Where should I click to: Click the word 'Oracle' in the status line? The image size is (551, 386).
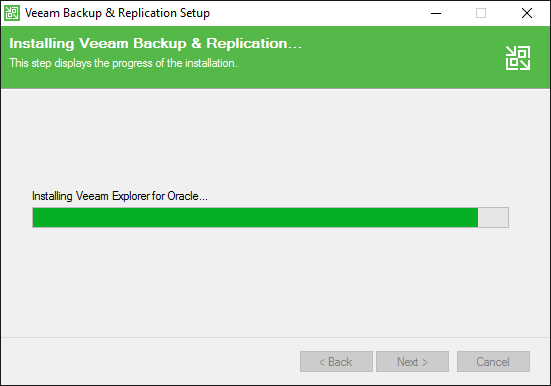[x=183, y=196]
